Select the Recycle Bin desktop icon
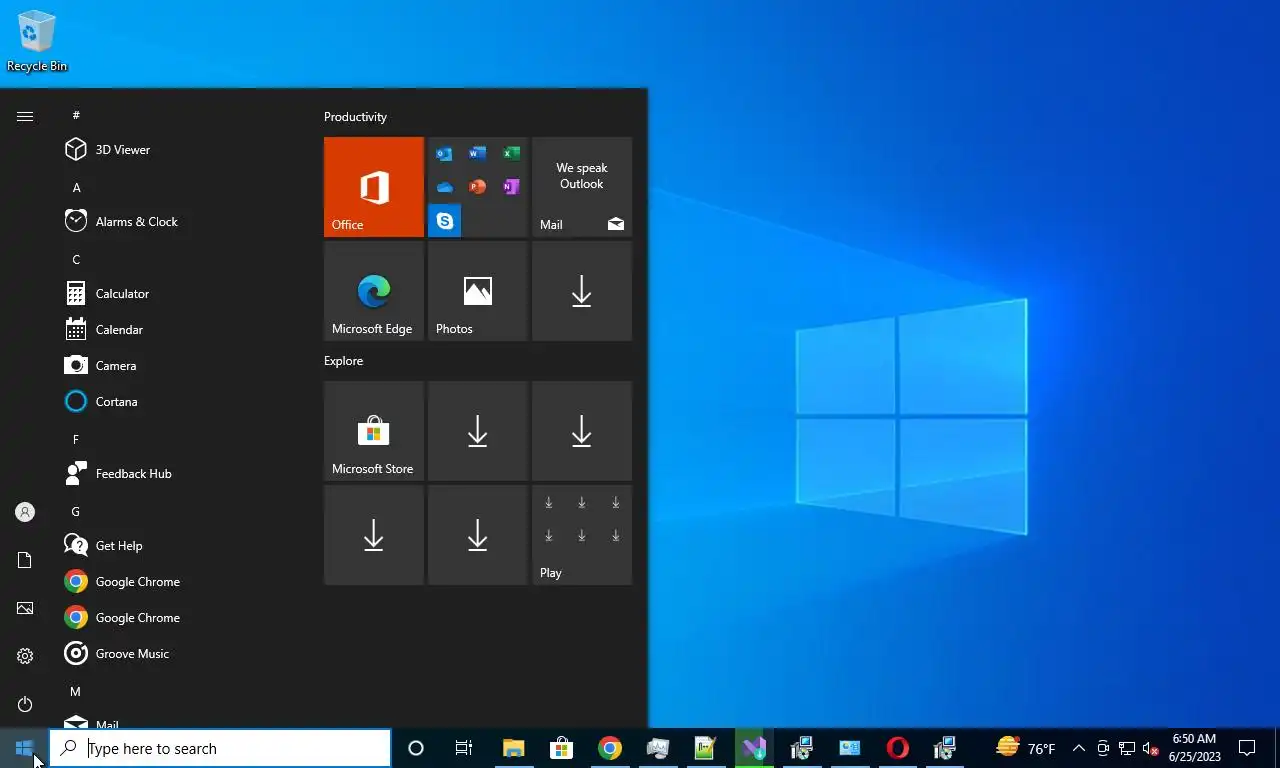 pyautogui.click(x=37, y=41)
